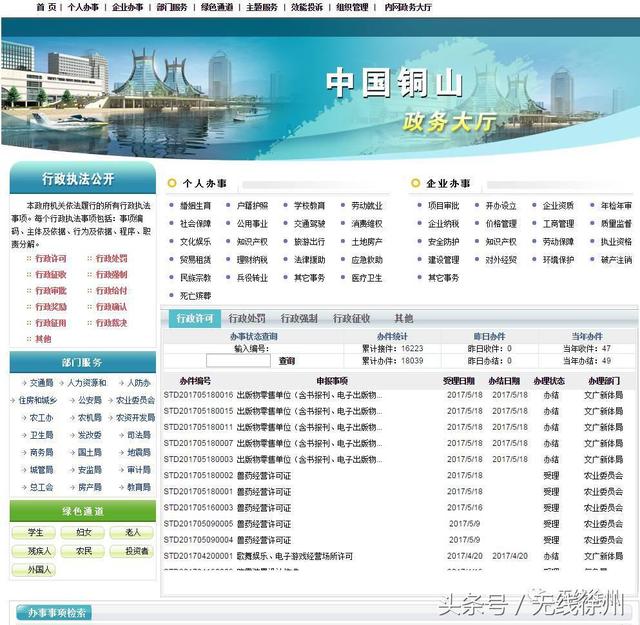
Task: Open the 审计局 department link
Action: coord(139,470)
